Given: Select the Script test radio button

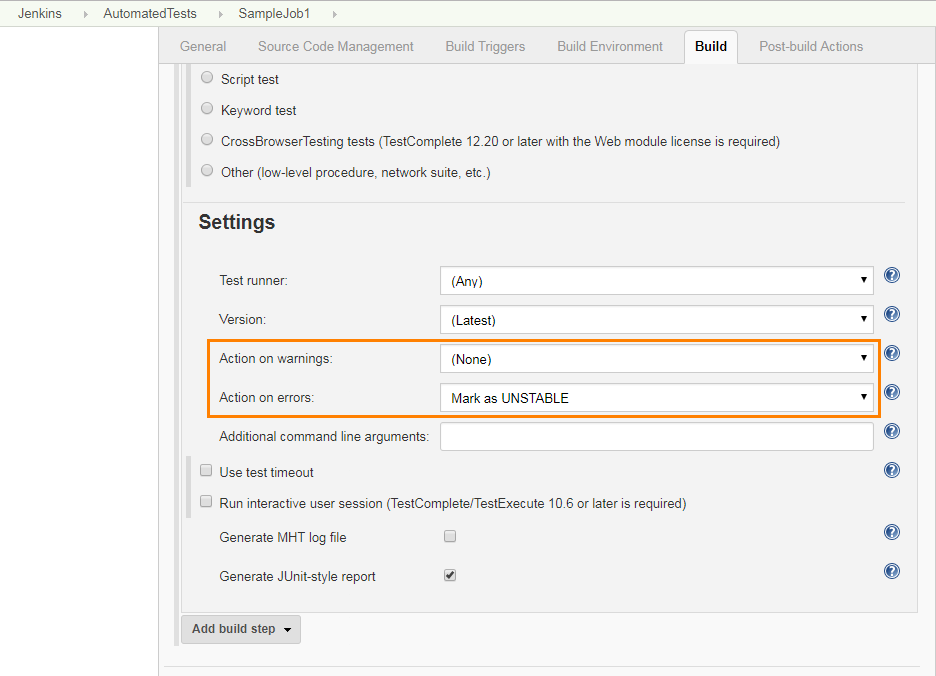Looking at the screenshot, I should pos(207,77).
